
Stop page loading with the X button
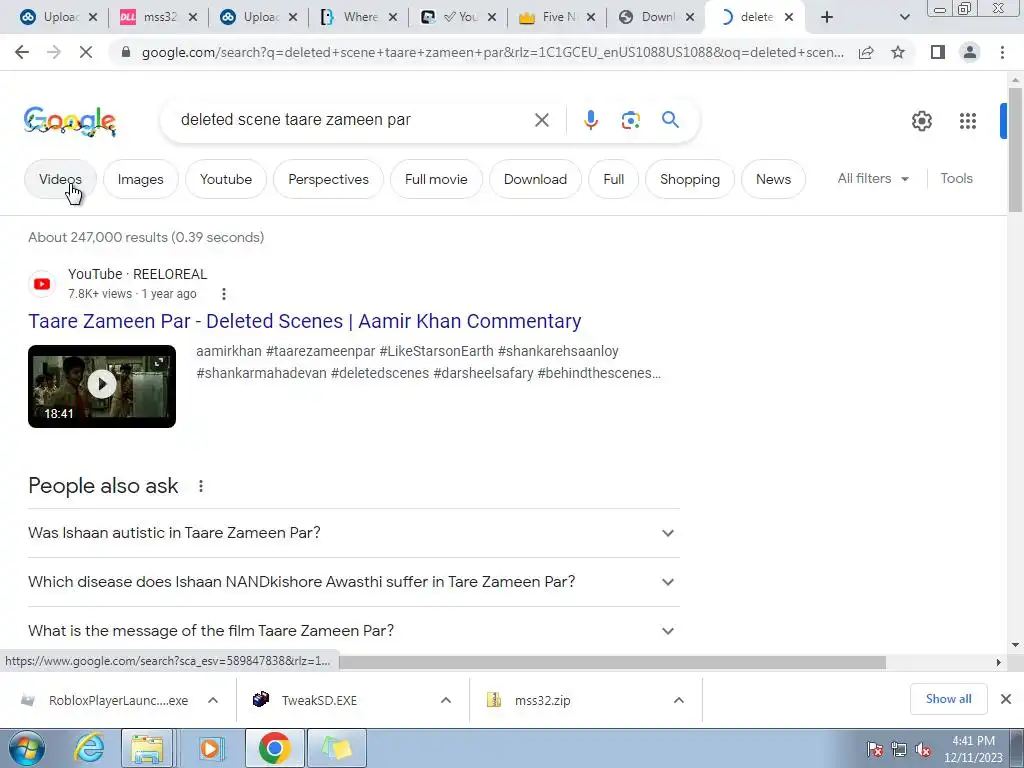point(86,52)
